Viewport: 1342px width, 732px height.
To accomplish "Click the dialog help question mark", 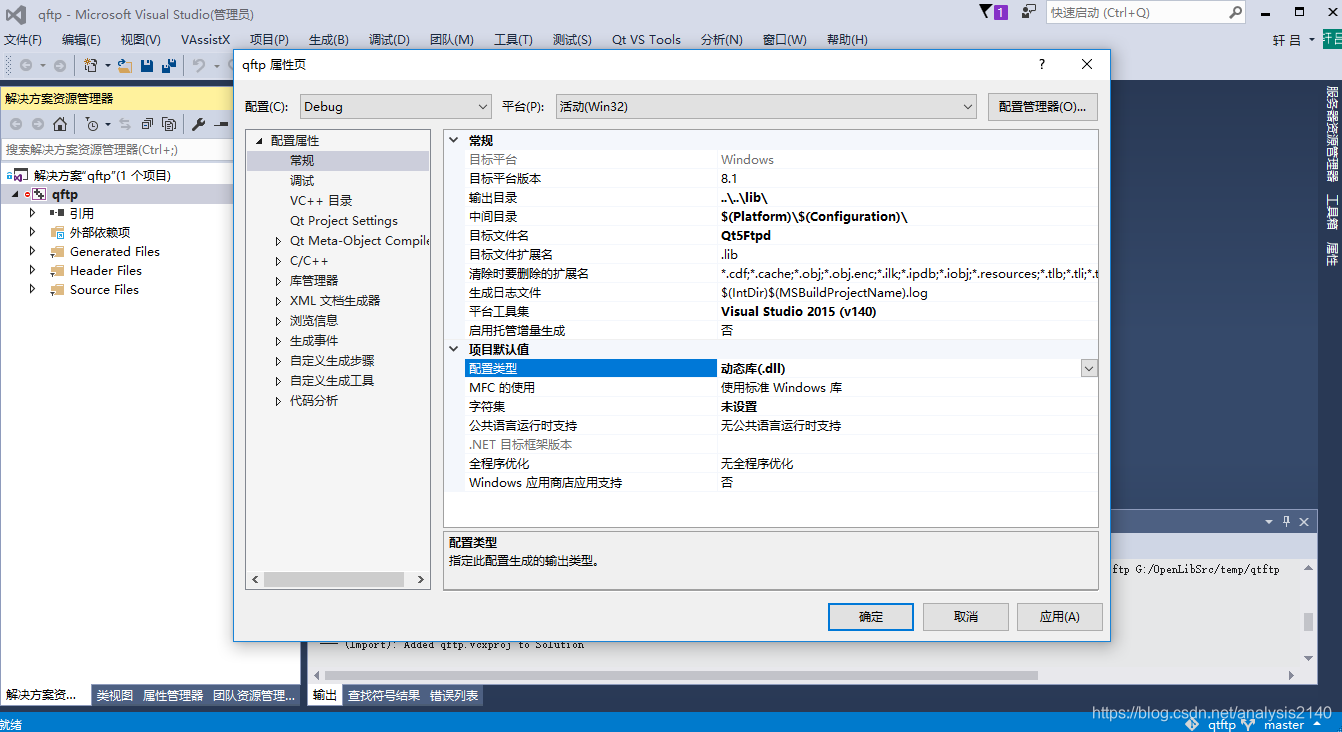I will pos(1042,64).
